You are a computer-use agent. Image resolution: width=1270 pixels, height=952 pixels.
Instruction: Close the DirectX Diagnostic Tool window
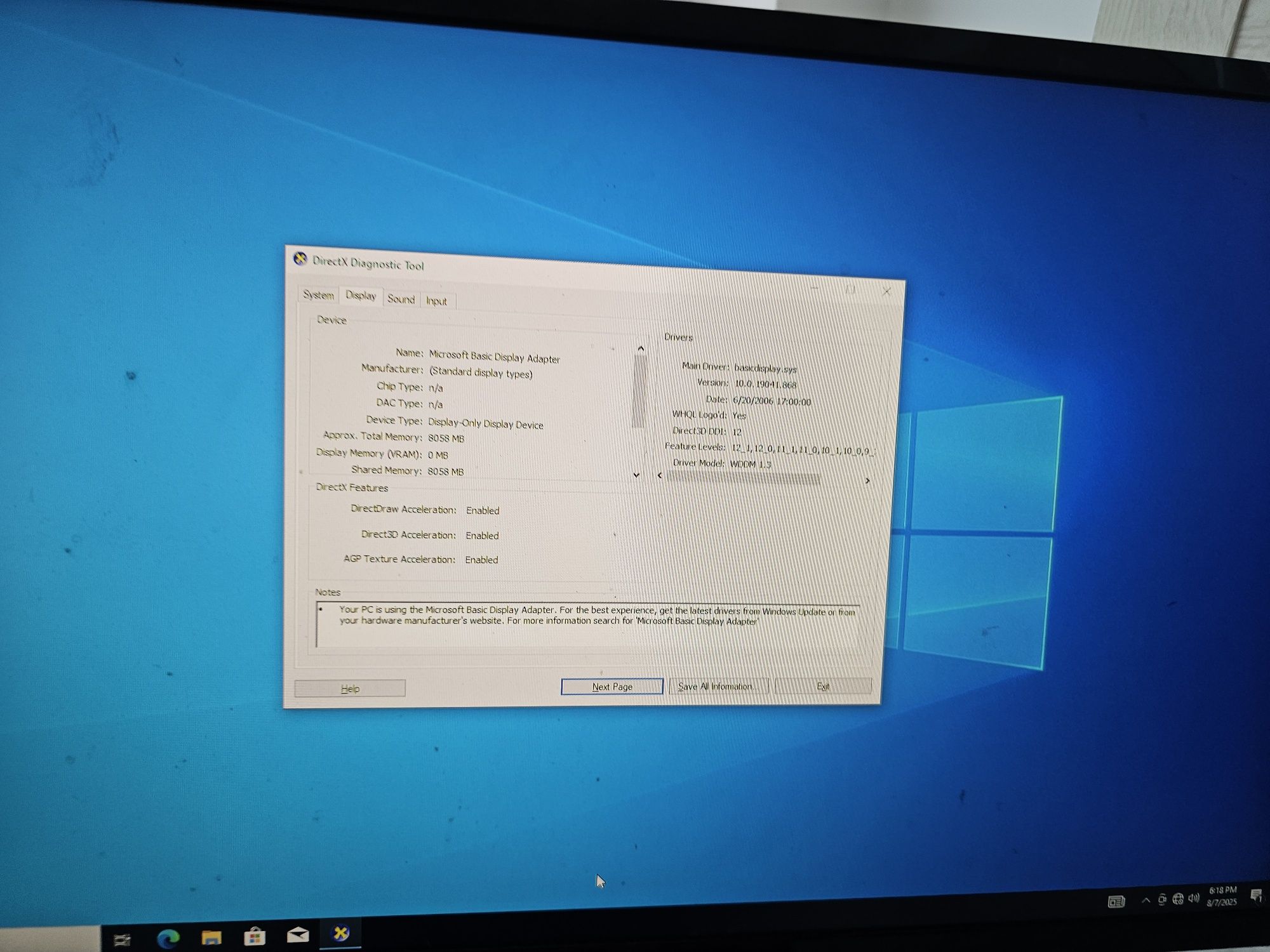click(886, 291)
